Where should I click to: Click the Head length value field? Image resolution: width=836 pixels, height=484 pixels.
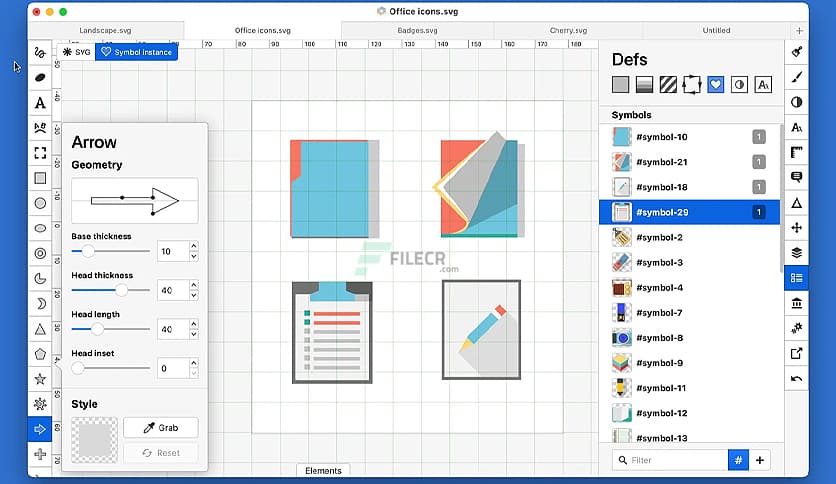(x=173, y=329)
